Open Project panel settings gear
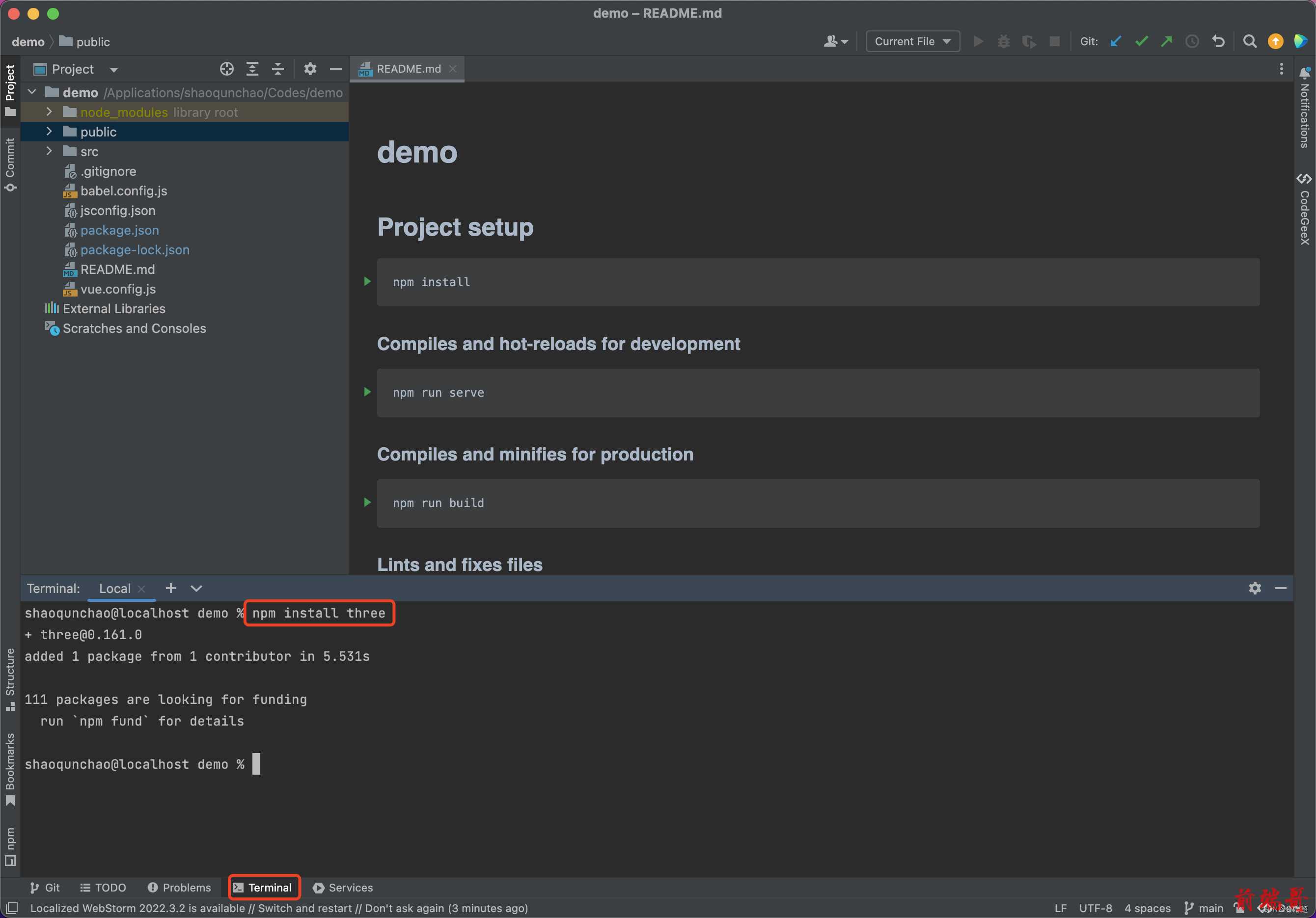This screenshot has width=1316, height=918. (x=310, y=69)
